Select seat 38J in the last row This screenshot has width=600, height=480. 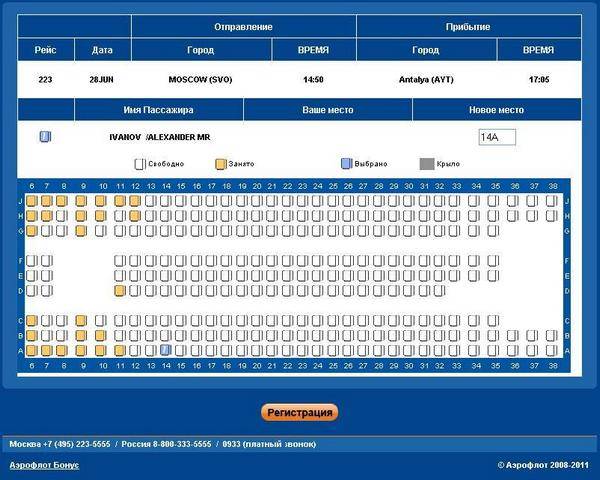pos(551,201)
